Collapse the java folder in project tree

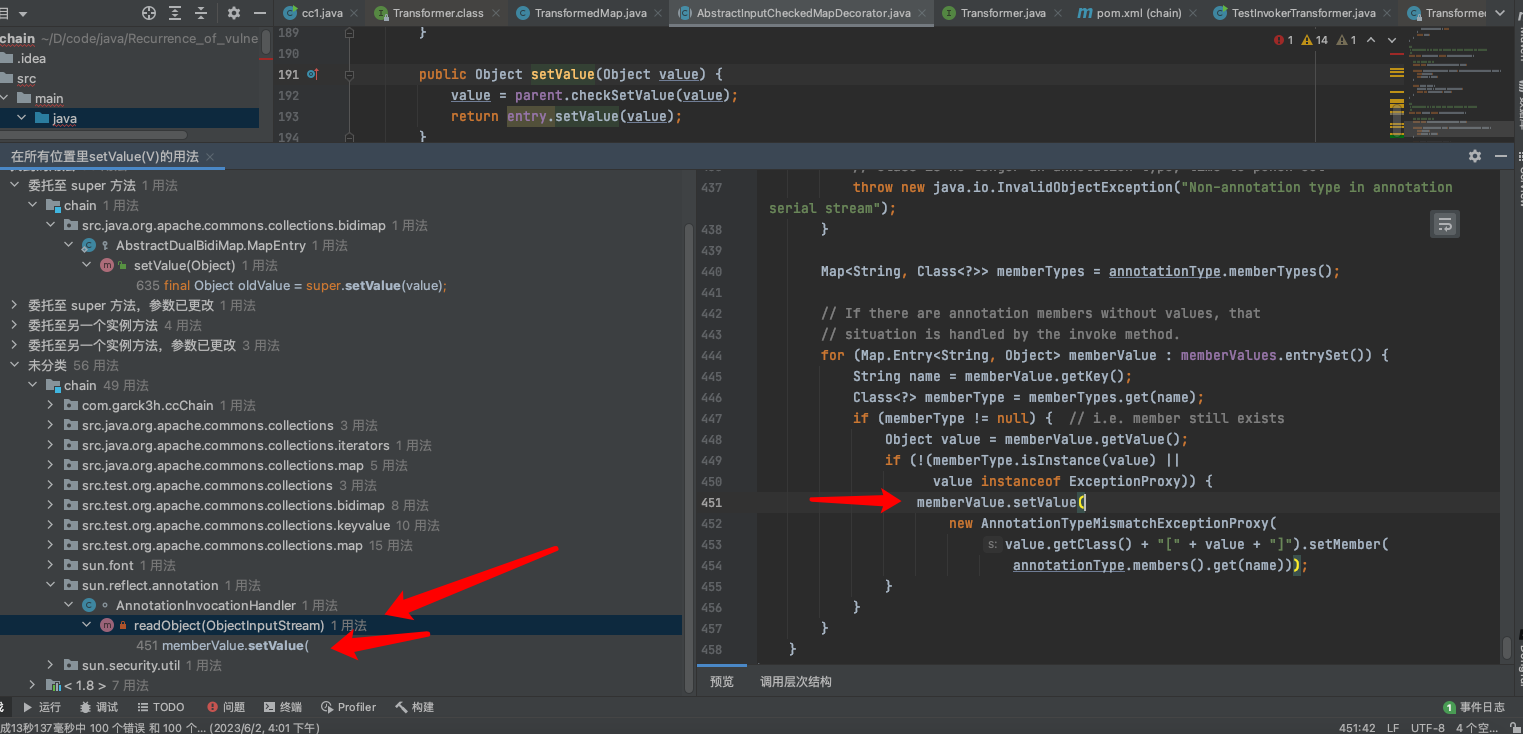tap(21, 118)
